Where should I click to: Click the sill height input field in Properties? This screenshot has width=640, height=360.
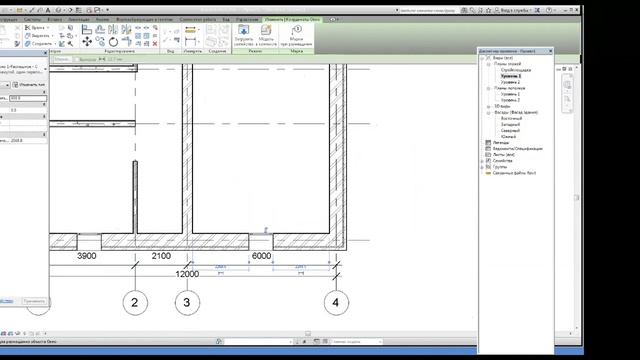pyautogui.click(x=28, y=98)
